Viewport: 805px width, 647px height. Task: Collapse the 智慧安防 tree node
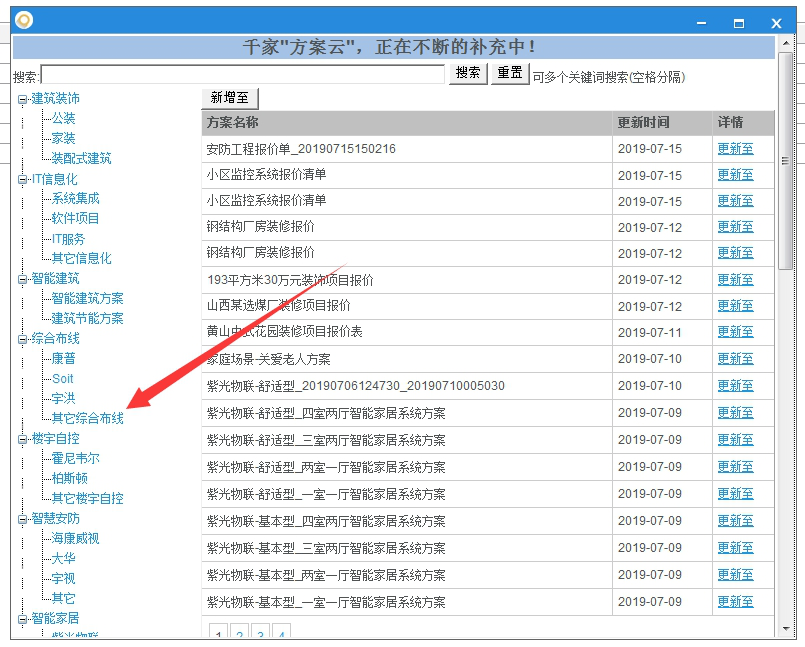click(22, 519)
